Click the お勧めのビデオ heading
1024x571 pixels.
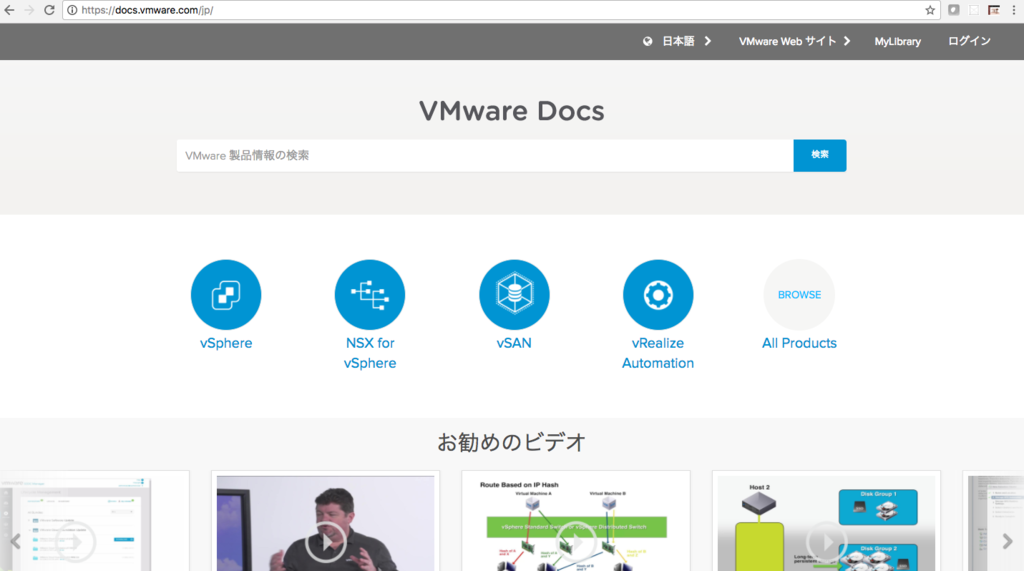(511, 442)
